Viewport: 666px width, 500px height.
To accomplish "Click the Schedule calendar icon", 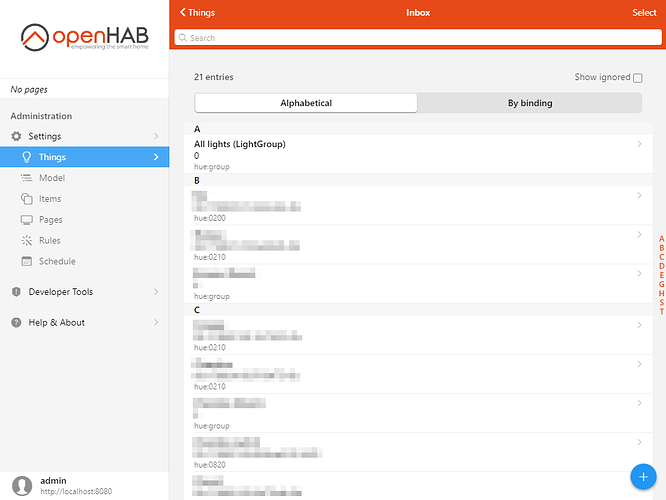I will tap(27, 262).
